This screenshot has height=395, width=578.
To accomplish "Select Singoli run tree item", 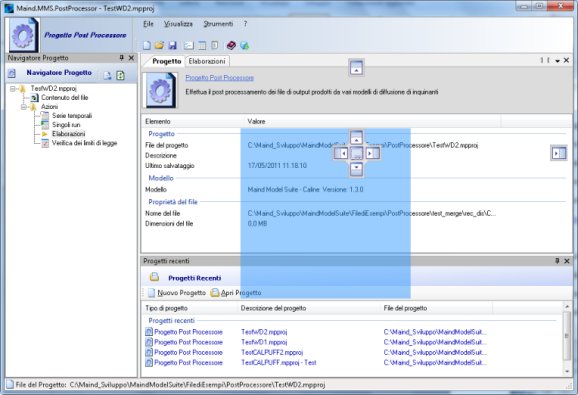I will (66, 125).
